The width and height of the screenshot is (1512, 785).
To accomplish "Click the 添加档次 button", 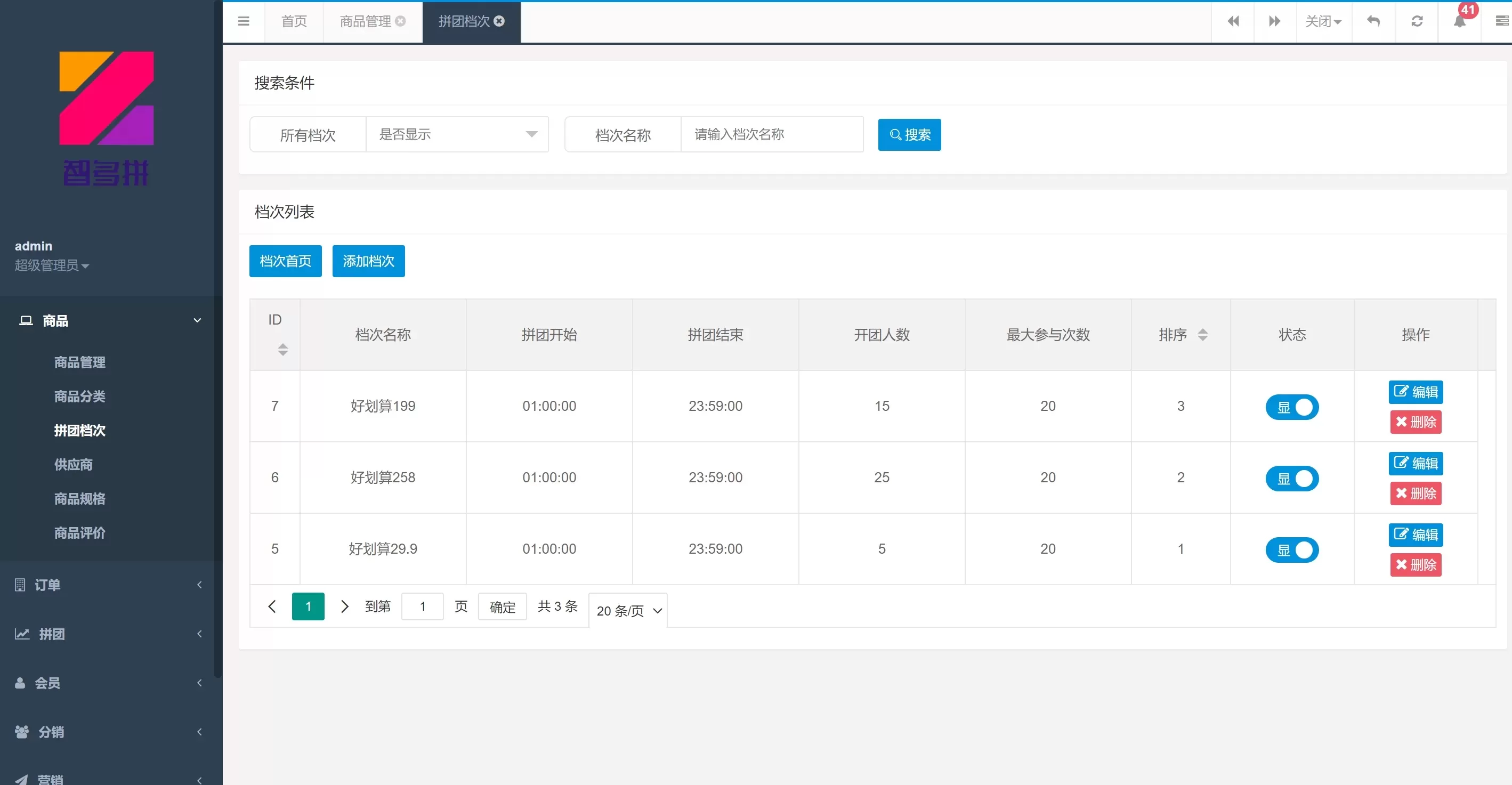I will pyautogui.click(x=368, y=261).
